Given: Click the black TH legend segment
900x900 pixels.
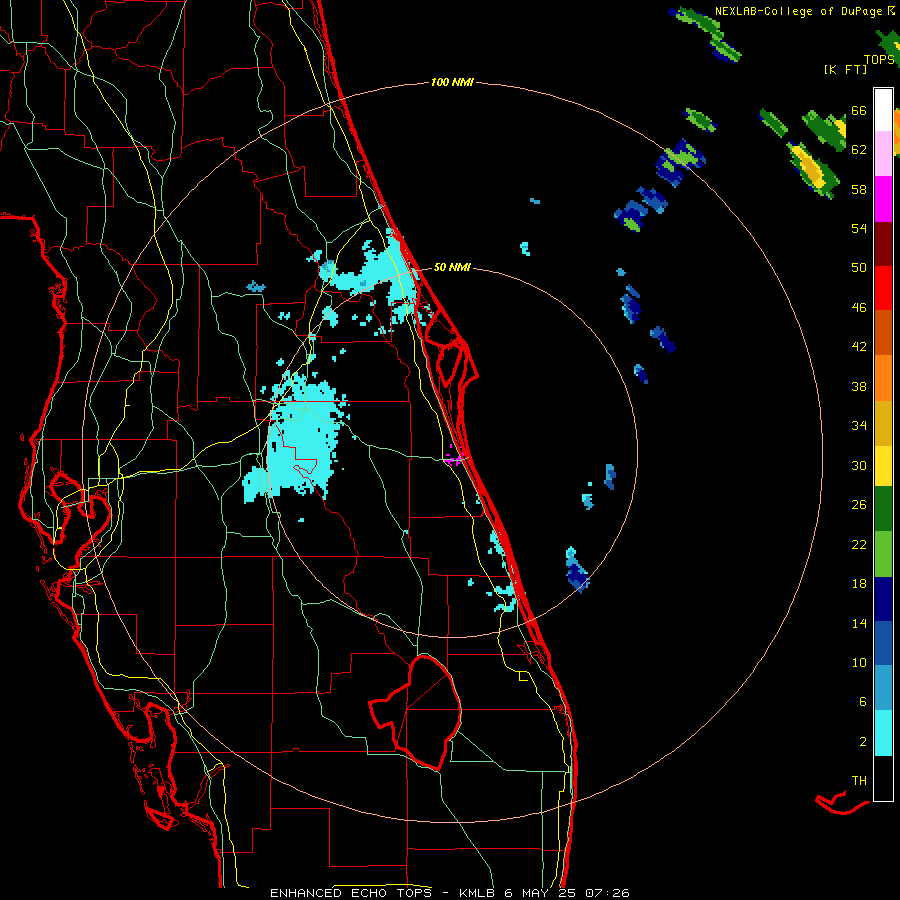Looking at the screenshot, I should 883,778.
